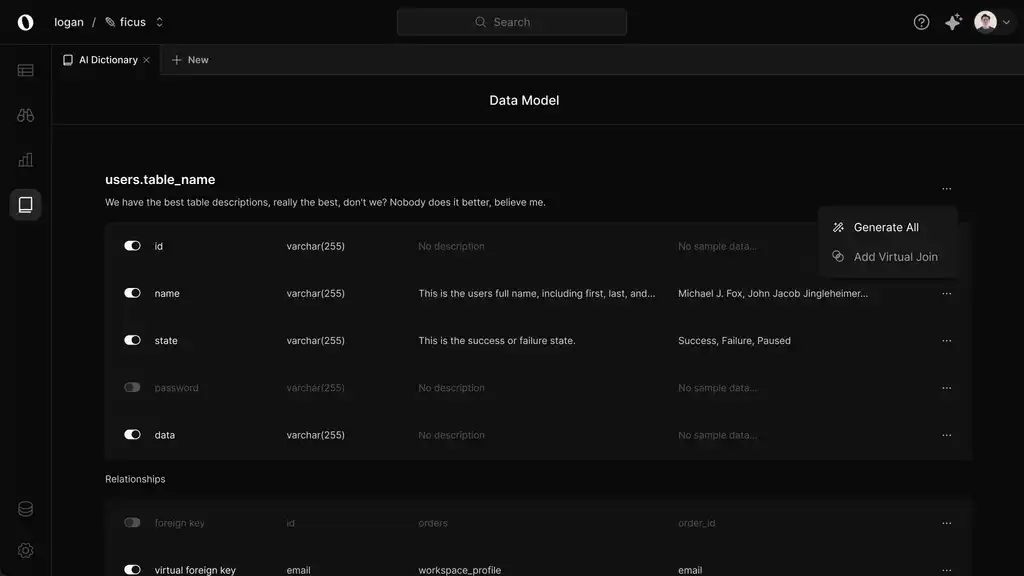Enable the password column toggle
The height and width of the screenshot is (576, 1024).
tap(132, 387)
